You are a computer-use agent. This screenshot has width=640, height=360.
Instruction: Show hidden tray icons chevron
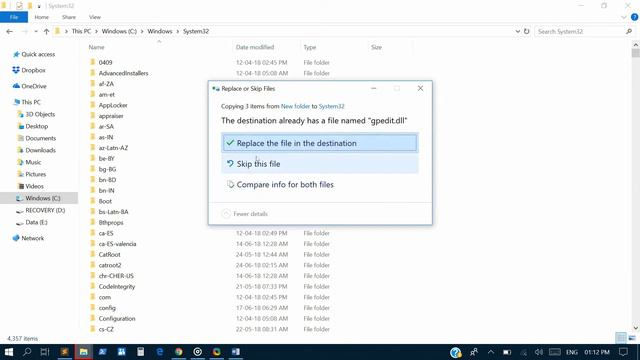click(491, 352)
